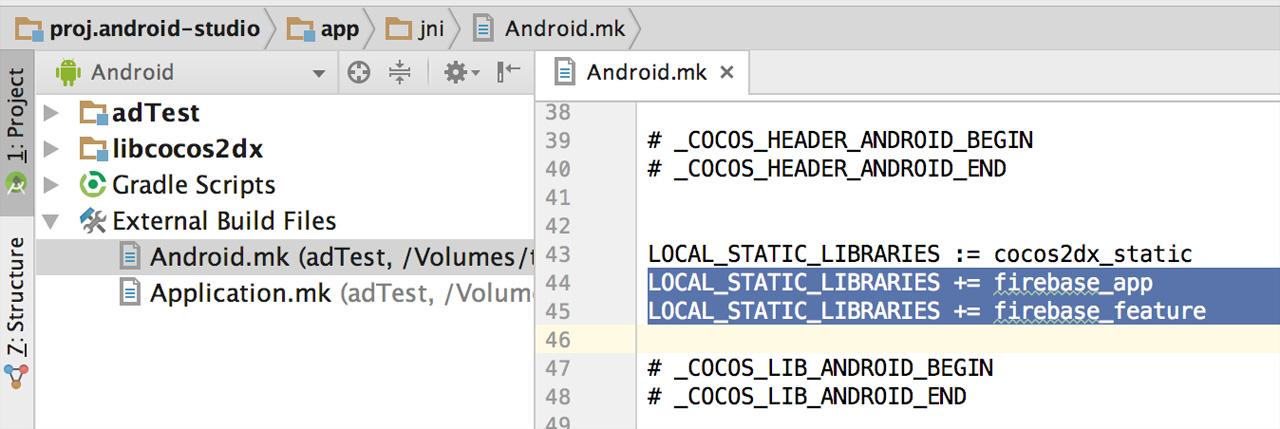Expand the adTest tree node
The height and width of the screenshot is (429, 1280).
click(x=52, y=113)
